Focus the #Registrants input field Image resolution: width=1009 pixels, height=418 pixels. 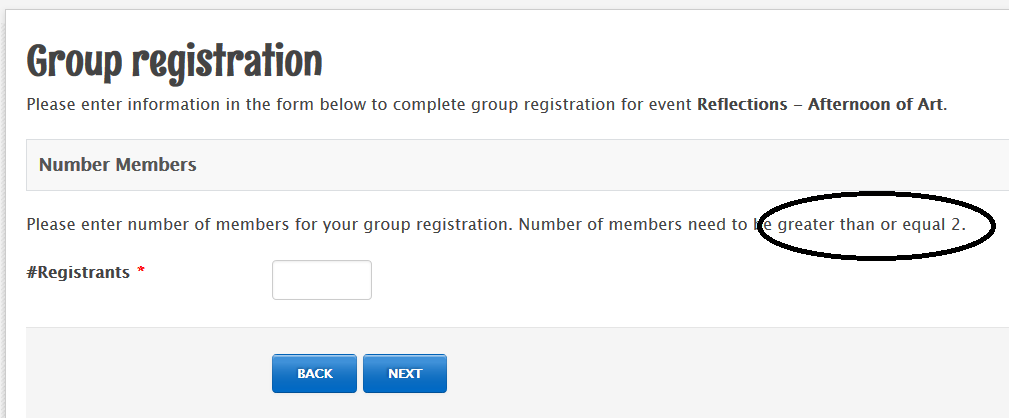click(322, 280)
